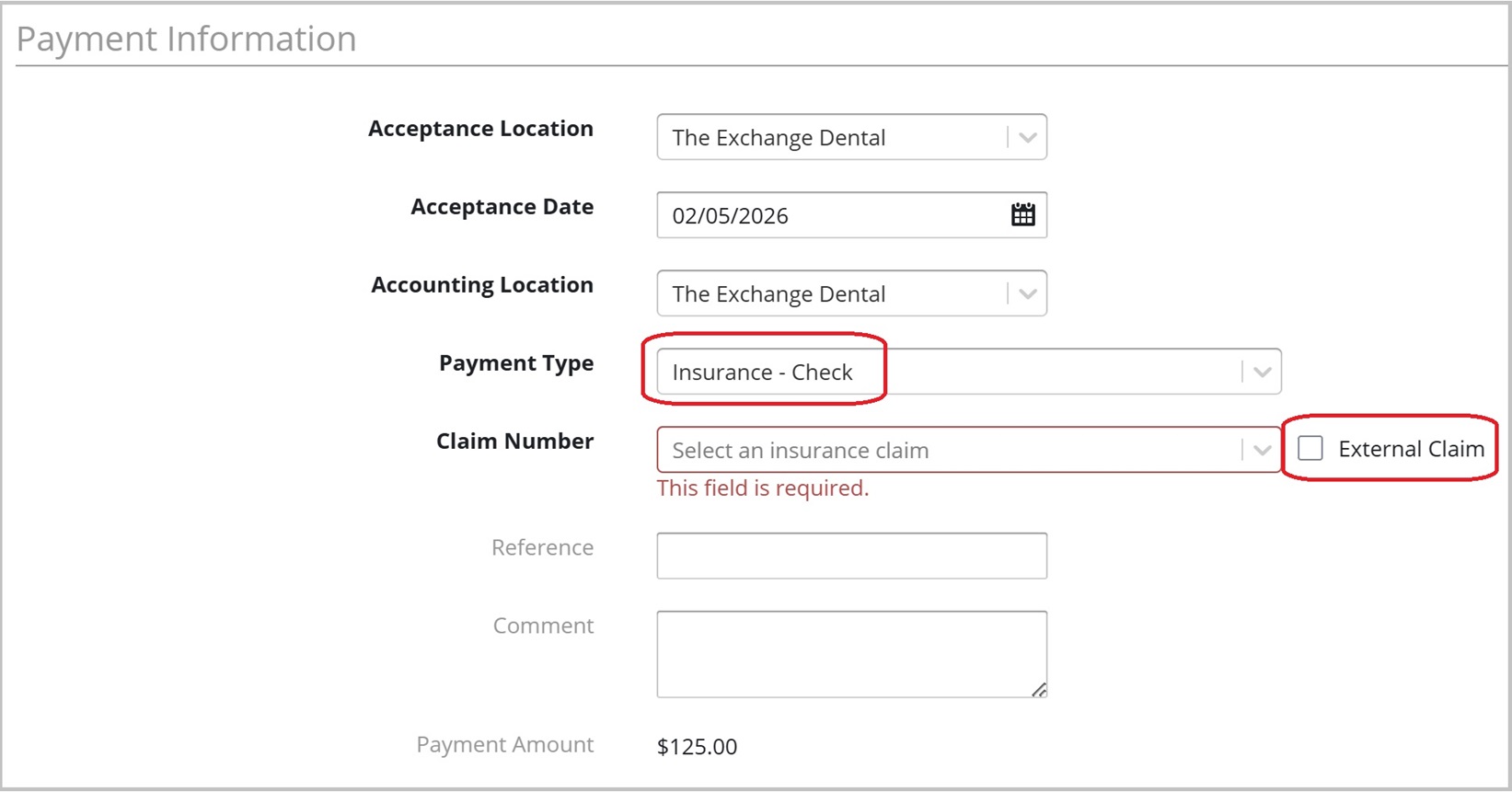1512x792 pixels.
Task: Open the Acceptance Location value 'The Exchange Dental'
Action: click(x=779, y=138)
